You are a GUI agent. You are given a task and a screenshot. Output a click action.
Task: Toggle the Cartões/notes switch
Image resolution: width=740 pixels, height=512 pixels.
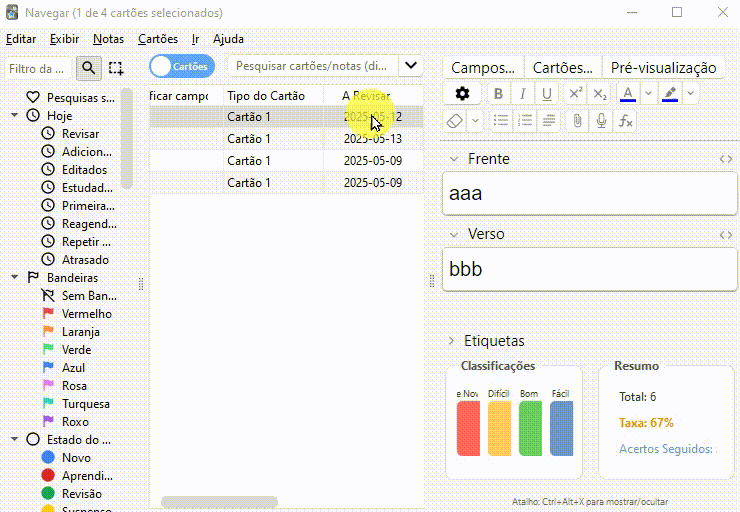click(x=182, y=66)
